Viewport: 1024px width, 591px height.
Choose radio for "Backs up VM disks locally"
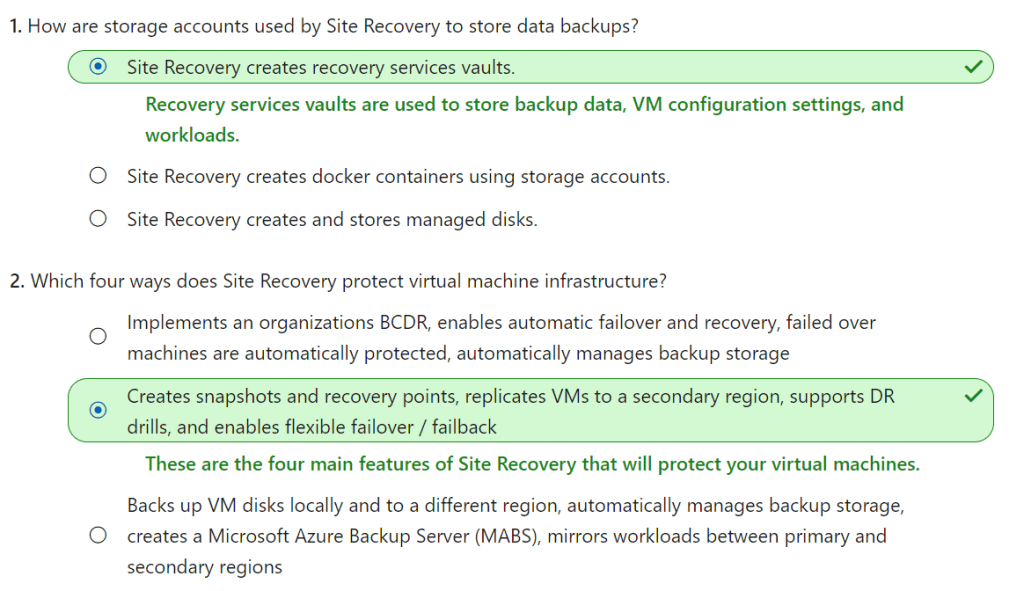point(98,535)
